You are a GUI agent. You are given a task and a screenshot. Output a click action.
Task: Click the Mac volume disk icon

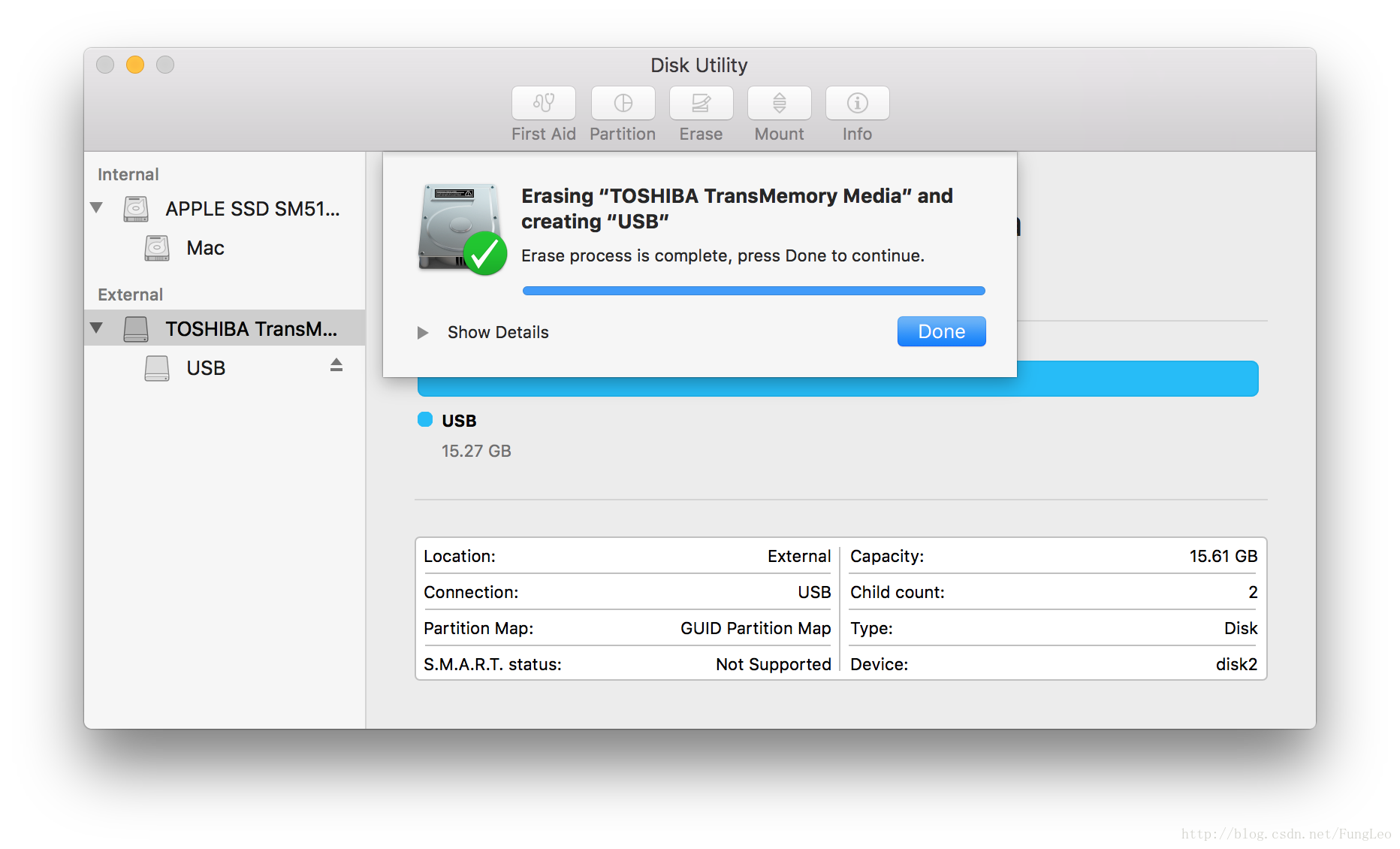[157, 248]
